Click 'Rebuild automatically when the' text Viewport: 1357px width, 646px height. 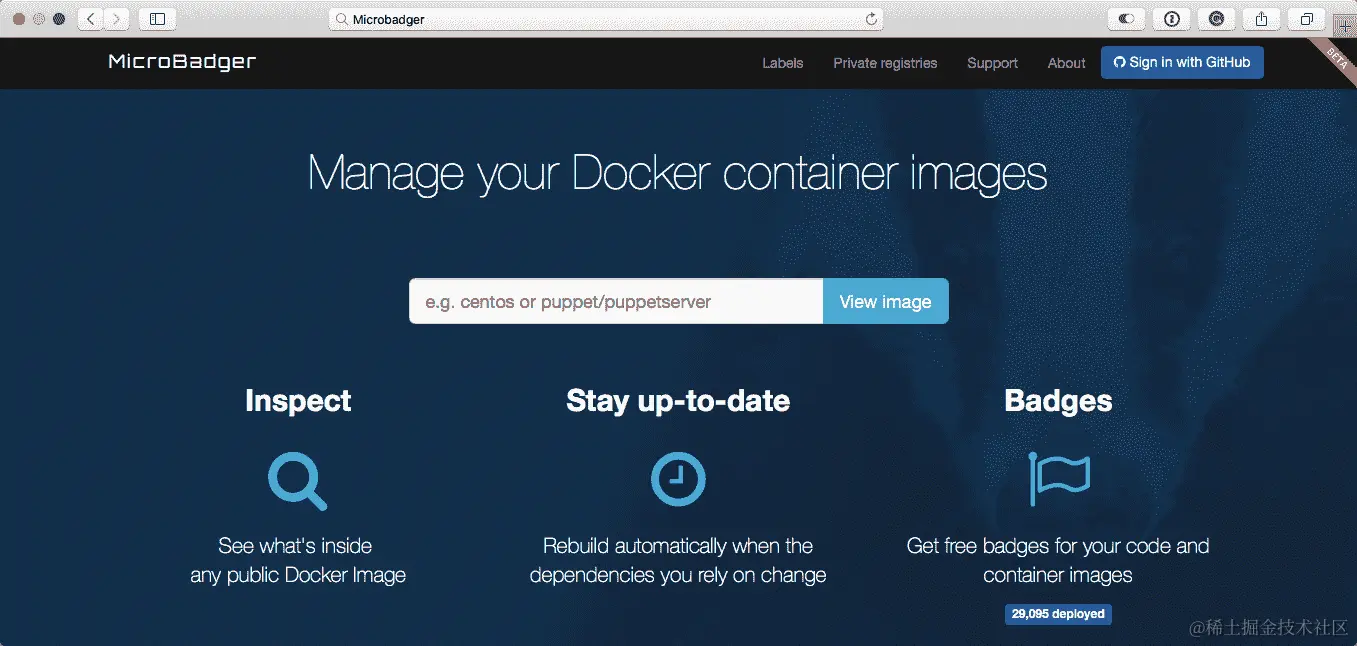tap(678, 546)
